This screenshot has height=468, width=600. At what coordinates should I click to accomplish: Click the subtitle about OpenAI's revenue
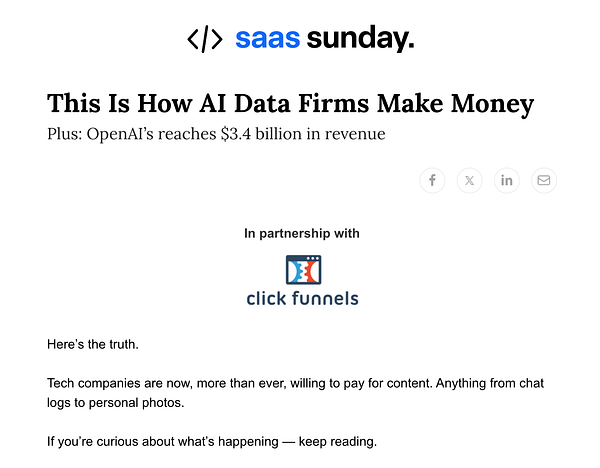point(216,134)
